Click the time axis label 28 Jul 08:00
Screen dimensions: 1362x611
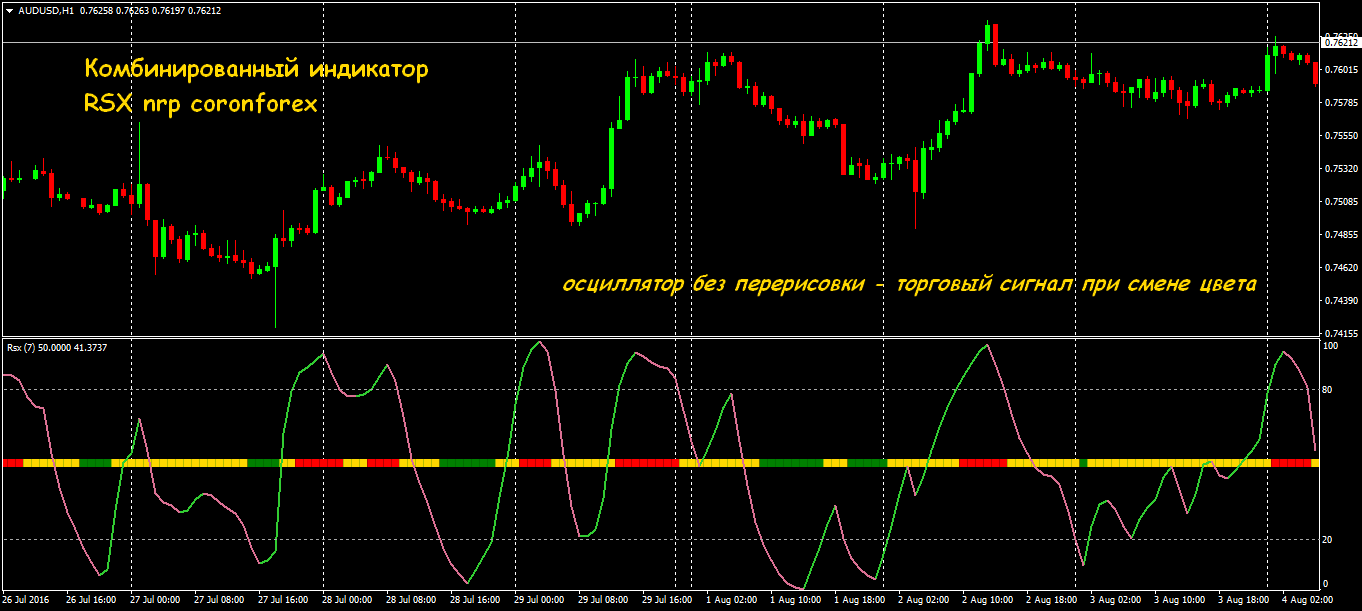(411, 600)
